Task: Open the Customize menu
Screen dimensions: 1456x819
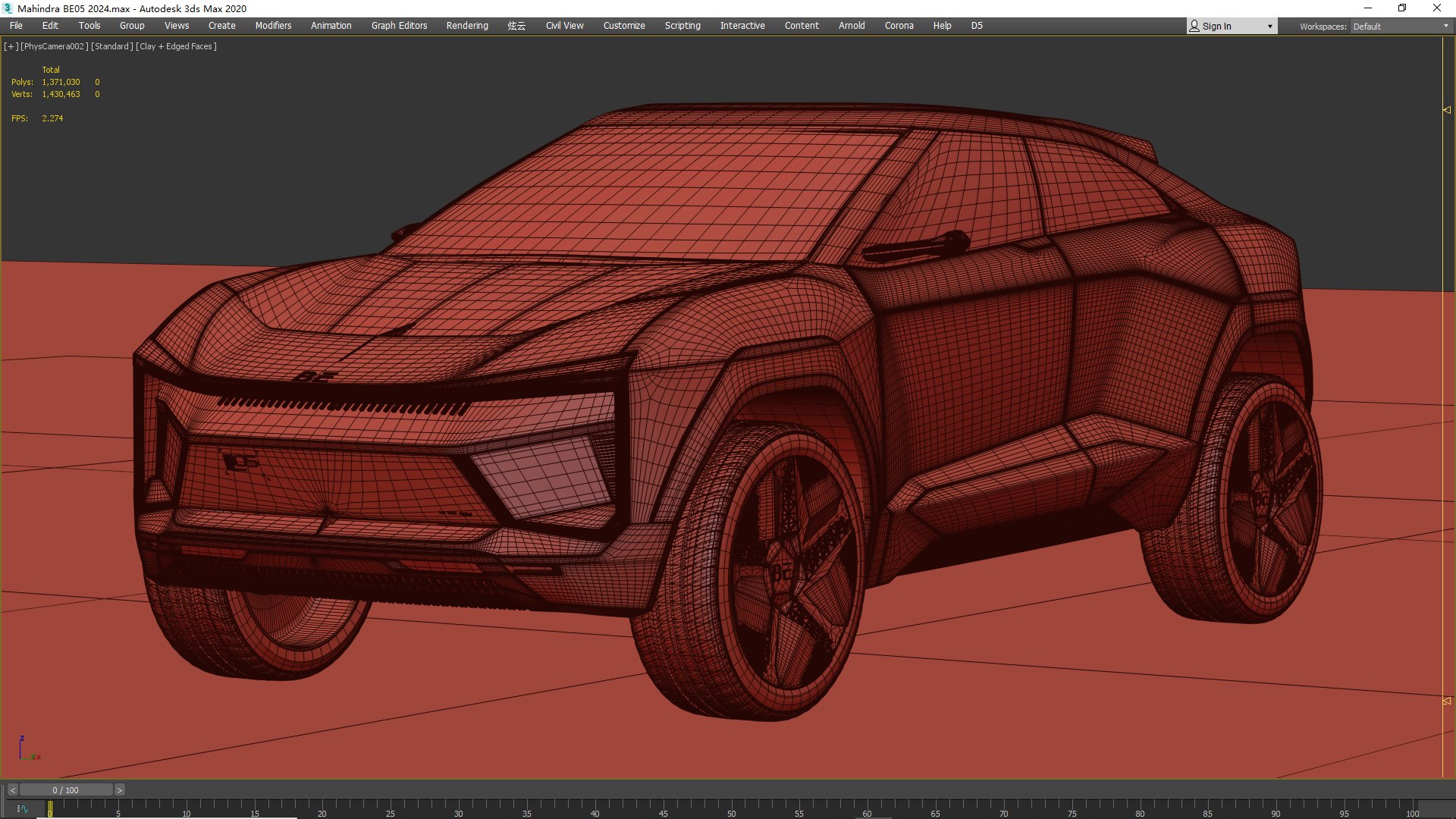Action: (x=624, y=26)
